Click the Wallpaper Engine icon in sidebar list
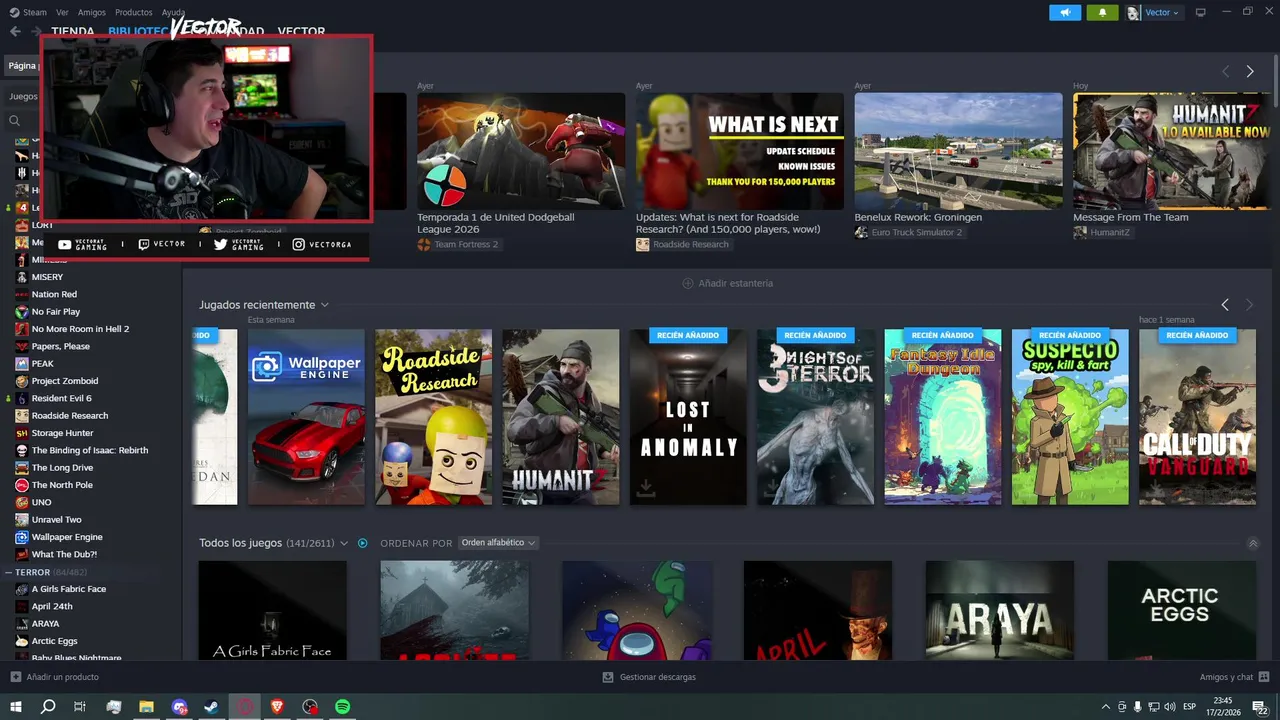 [x=22, y=537]
